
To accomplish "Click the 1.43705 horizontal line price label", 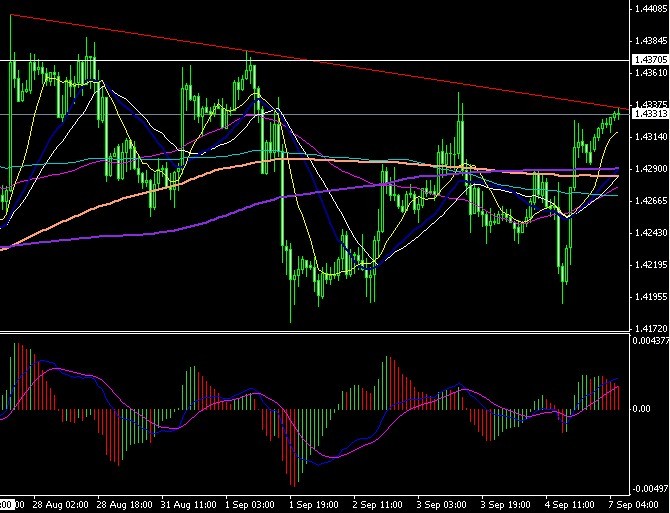I will click(651, 59).
